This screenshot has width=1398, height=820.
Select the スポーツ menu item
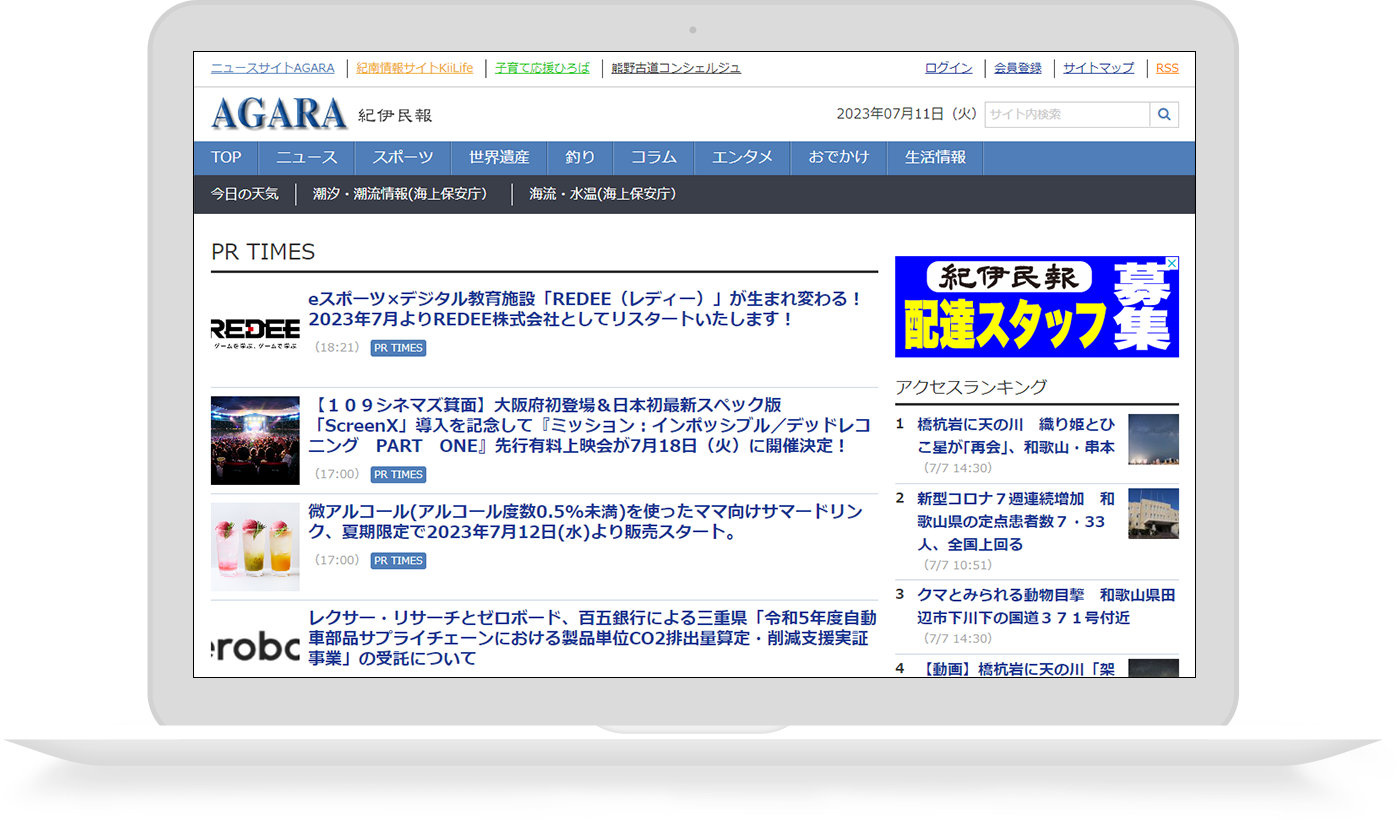pyautogui.click(x=403, y=158)
